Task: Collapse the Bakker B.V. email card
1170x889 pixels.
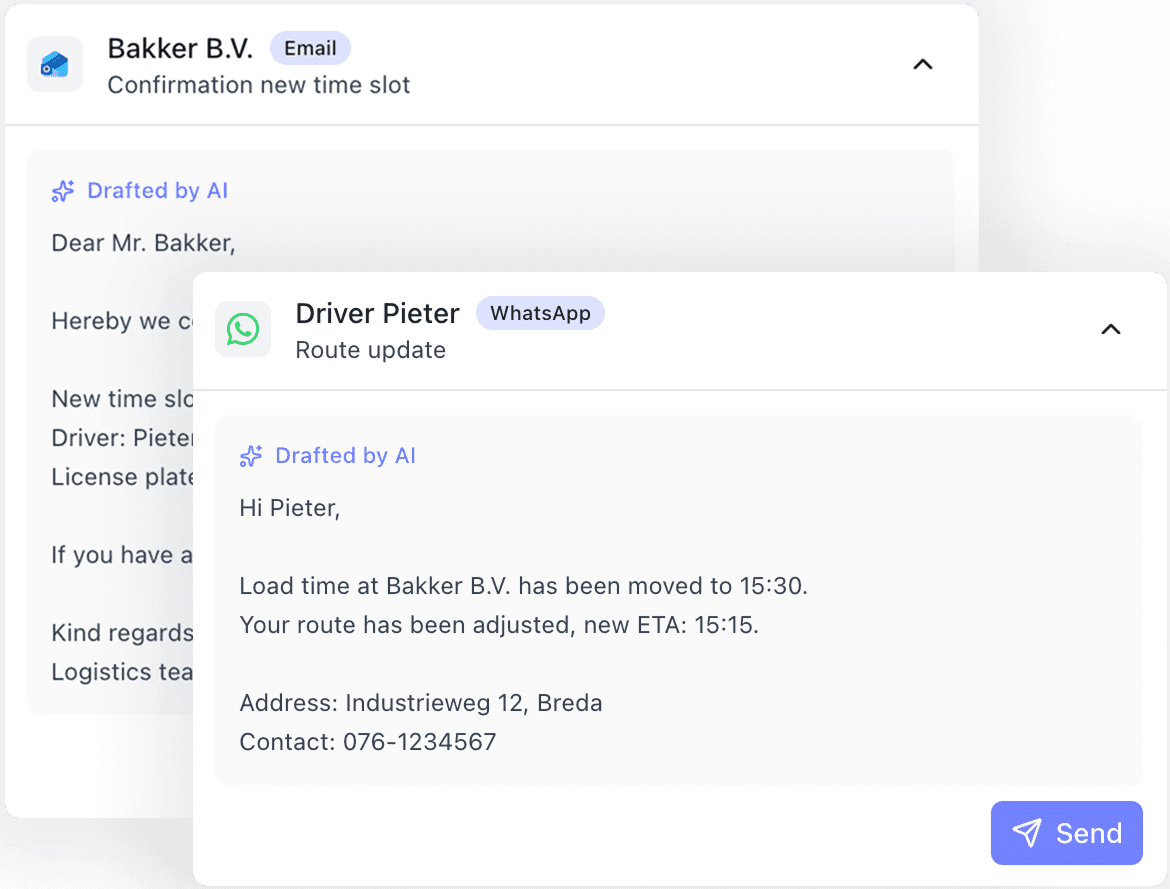Action: pos(923,64)
